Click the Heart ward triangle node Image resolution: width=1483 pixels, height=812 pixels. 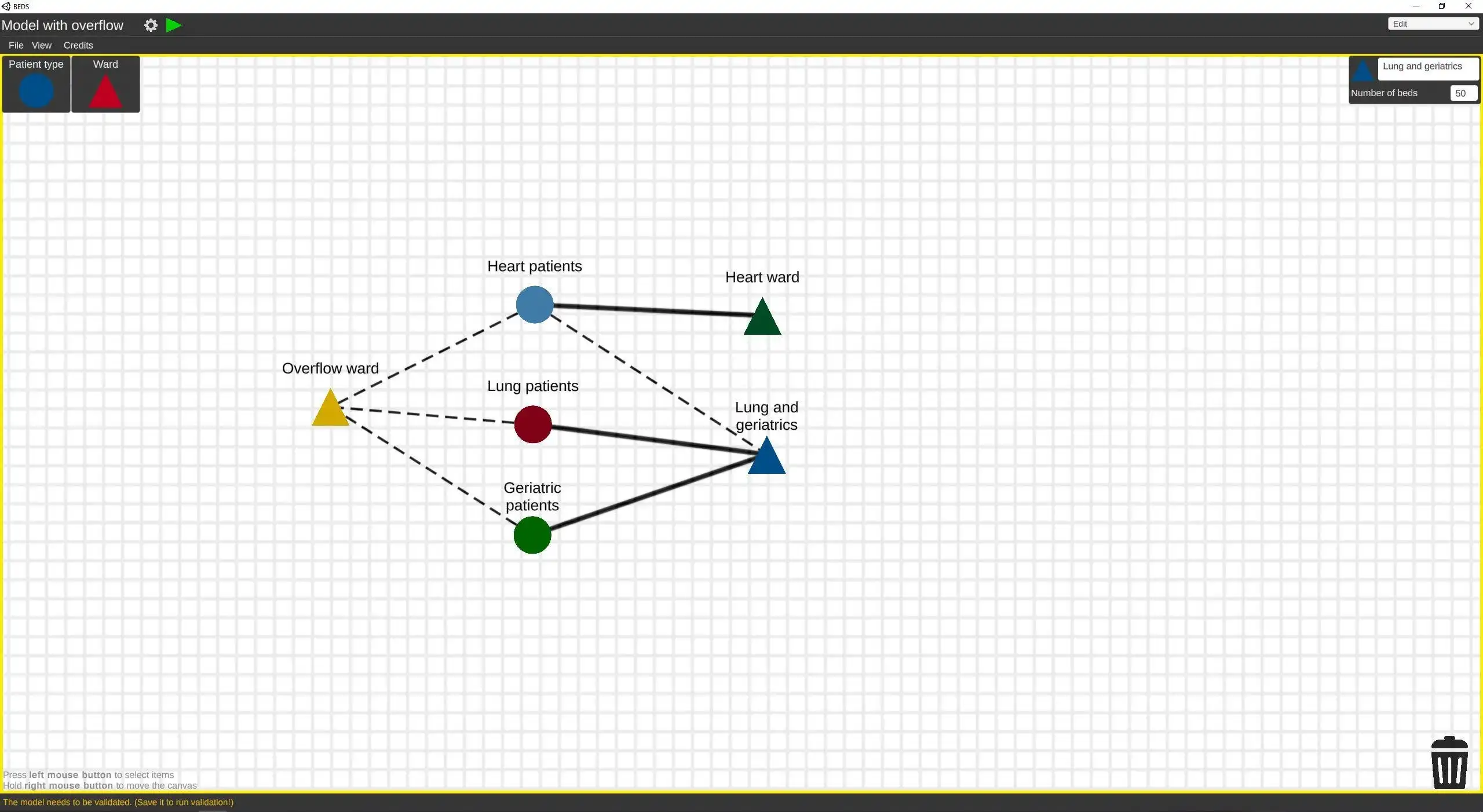[x=762, y=319]
